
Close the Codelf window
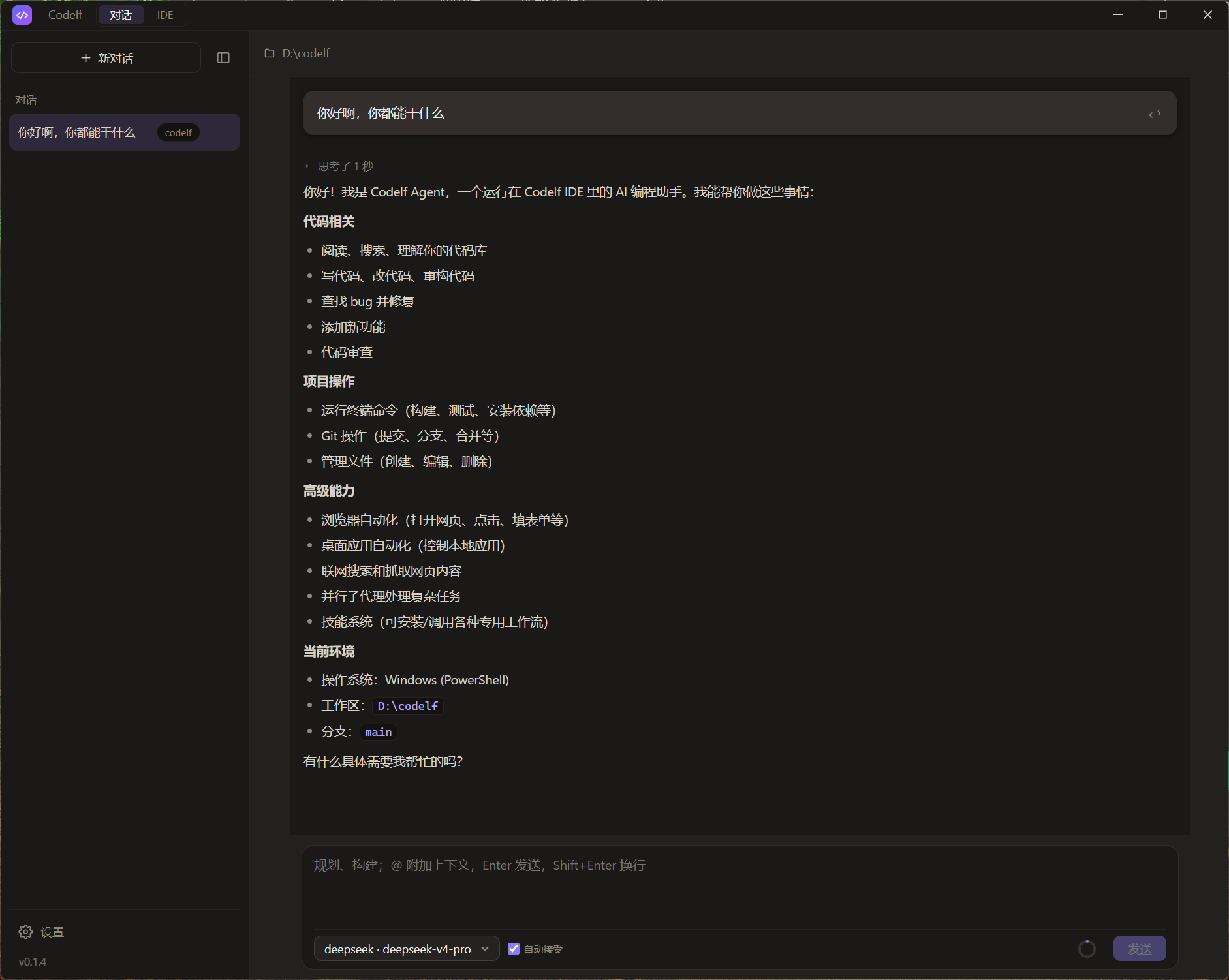[x=1207, y=14]
